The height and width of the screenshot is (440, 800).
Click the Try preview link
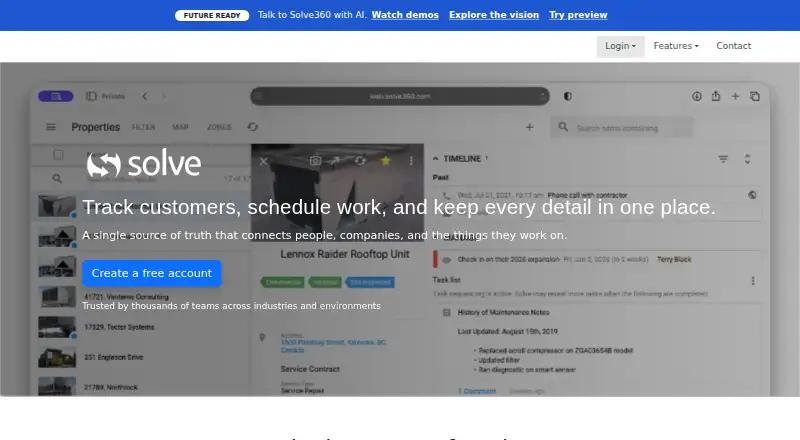pyautogui.click(x=578, y=15)
